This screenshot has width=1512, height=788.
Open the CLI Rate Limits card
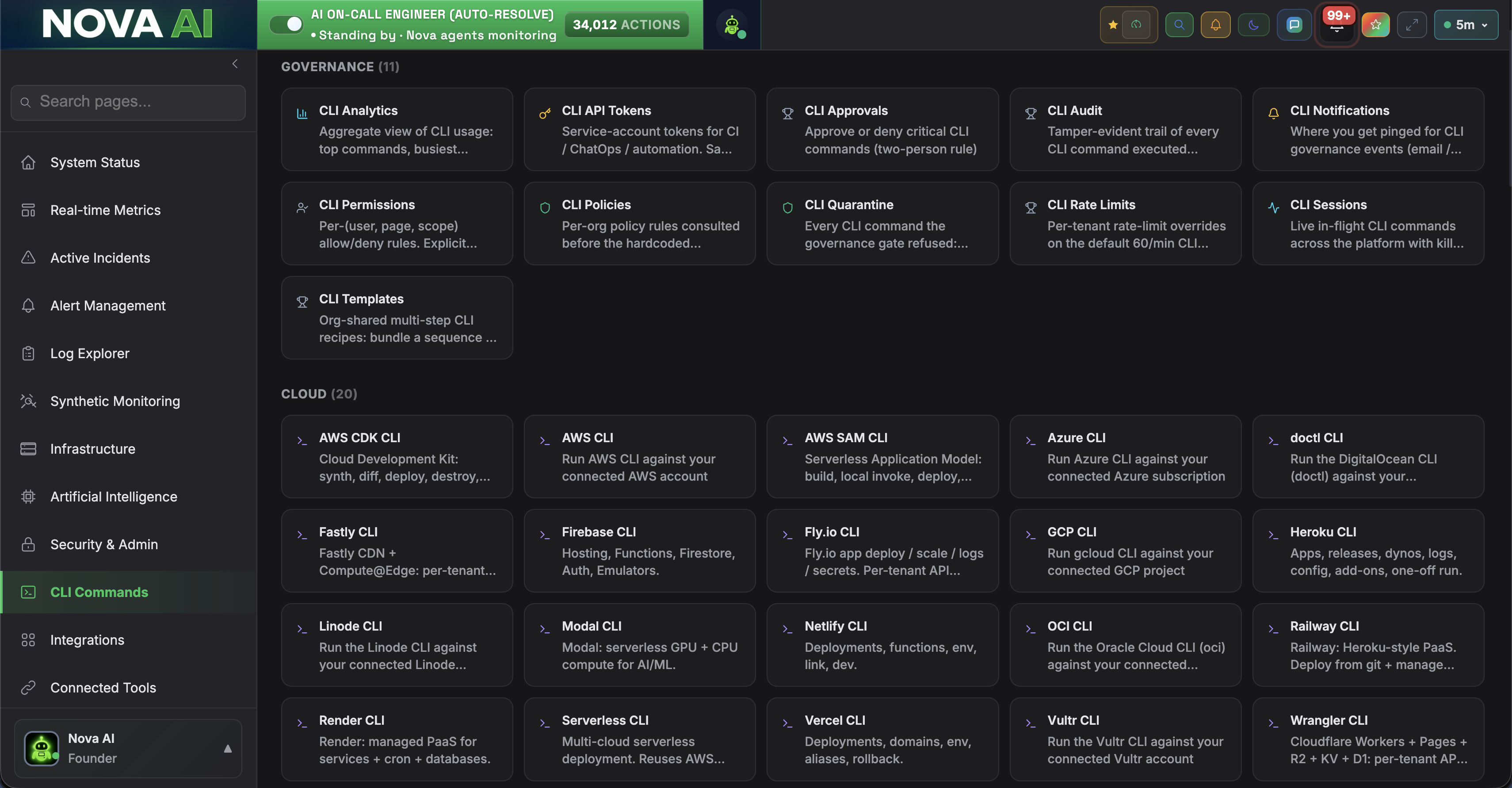[1125, 223]
